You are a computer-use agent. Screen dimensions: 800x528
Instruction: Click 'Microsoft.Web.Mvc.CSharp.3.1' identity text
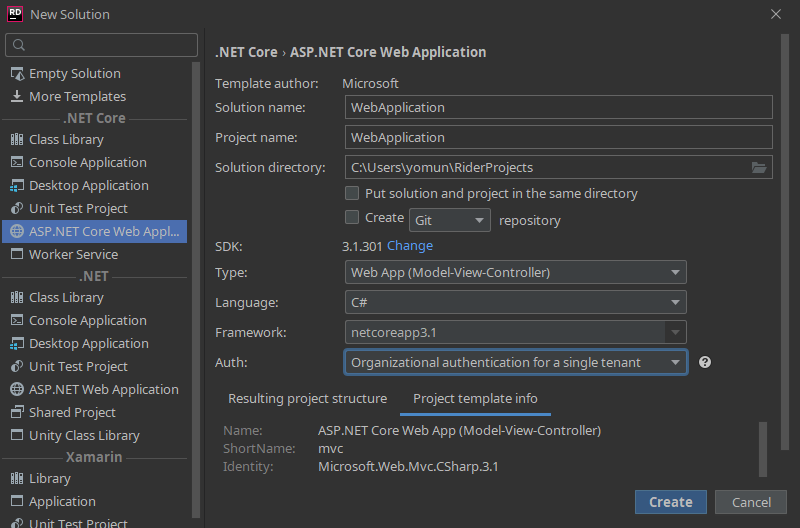[408, 466]
